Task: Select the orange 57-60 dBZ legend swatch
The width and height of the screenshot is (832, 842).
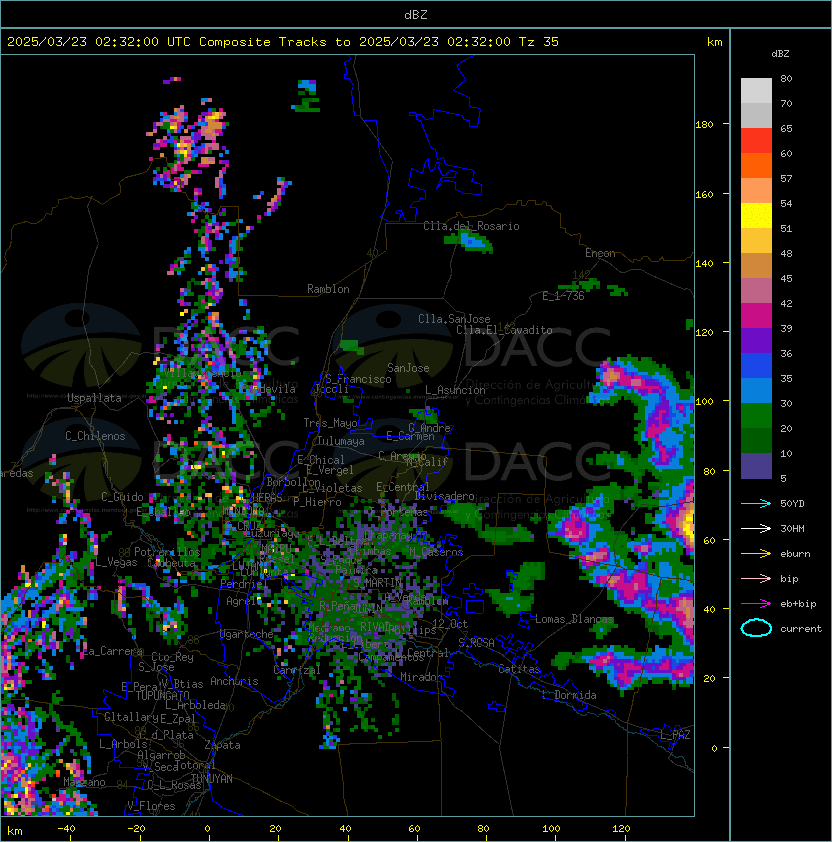Action: pyautogui.click(x=756, y=166)
